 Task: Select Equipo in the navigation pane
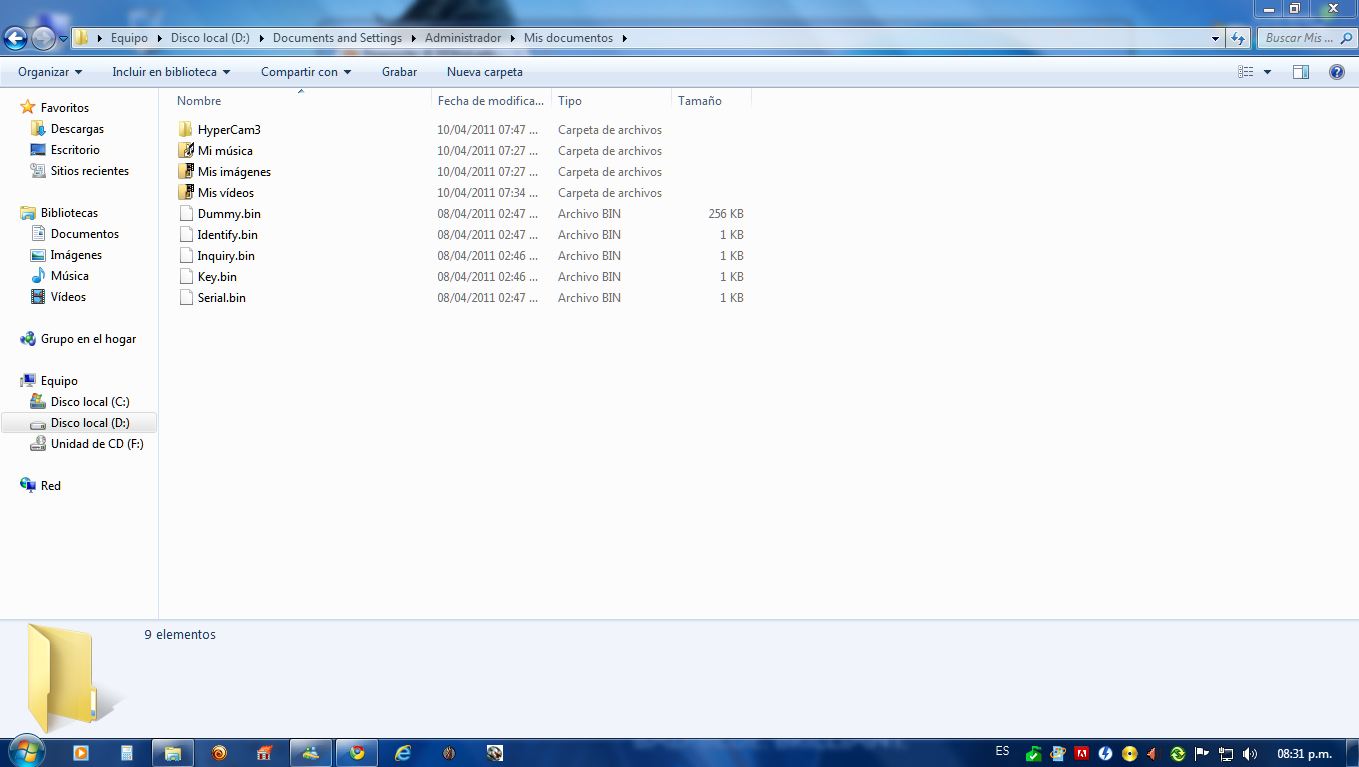[59, 381]
